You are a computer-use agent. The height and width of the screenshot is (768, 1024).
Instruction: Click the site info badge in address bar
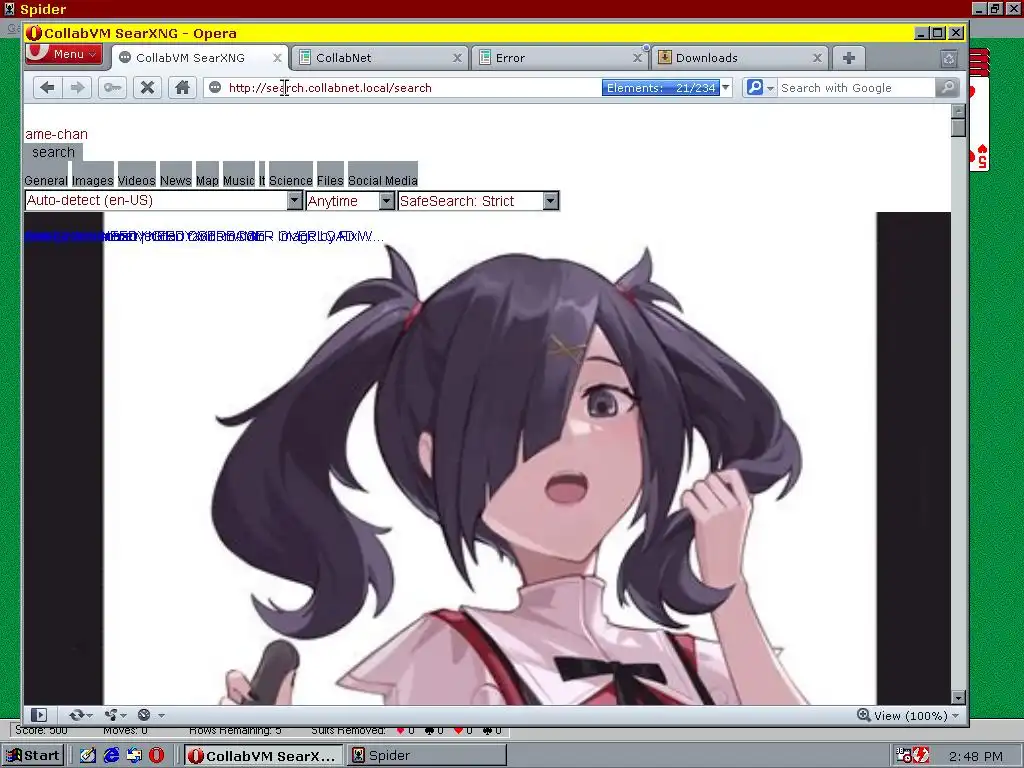215,88
